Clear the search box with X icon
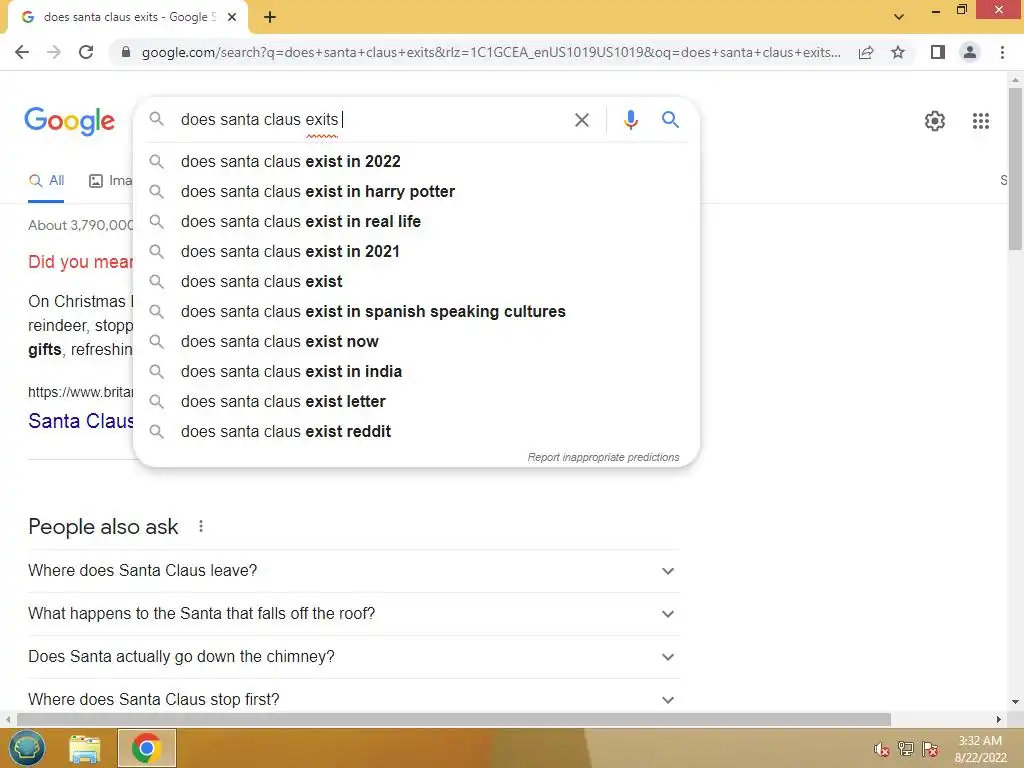Screen dimensions: 1024x768 (x=581, y=120)
